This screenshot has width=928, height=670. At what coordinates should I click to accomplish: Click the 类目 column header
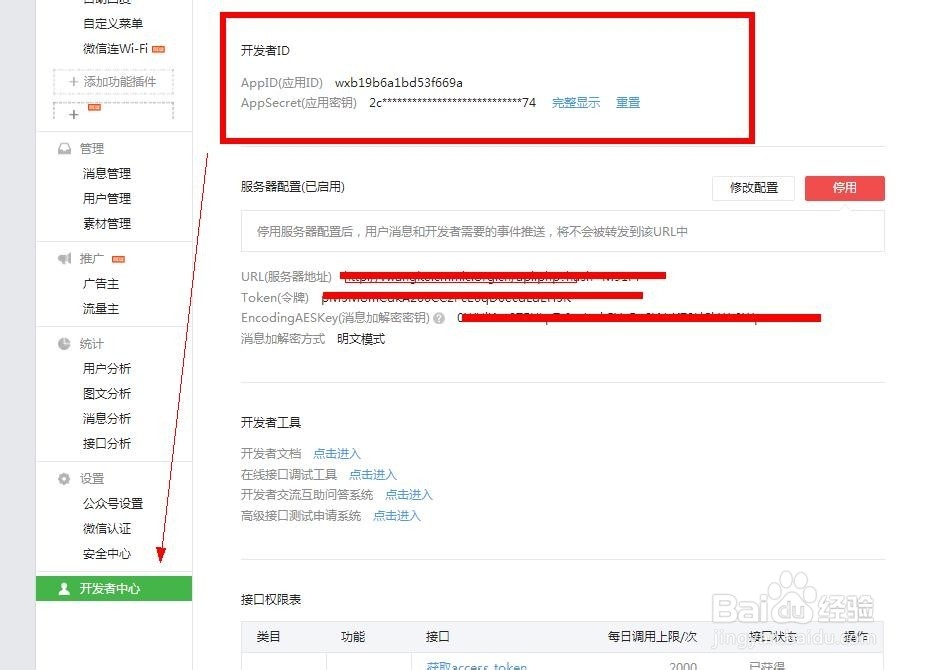pyautogui.click(x=268, y=637)
